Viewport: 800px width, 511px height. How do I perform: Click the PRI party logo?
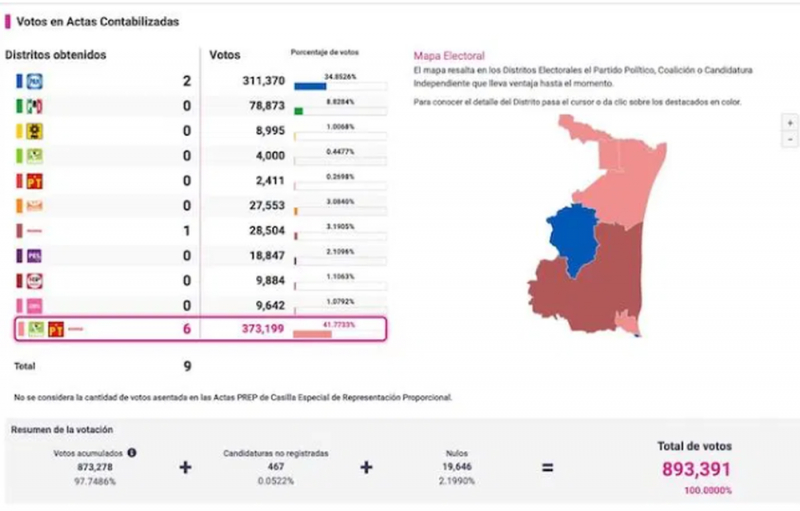[x=32, y=106]
